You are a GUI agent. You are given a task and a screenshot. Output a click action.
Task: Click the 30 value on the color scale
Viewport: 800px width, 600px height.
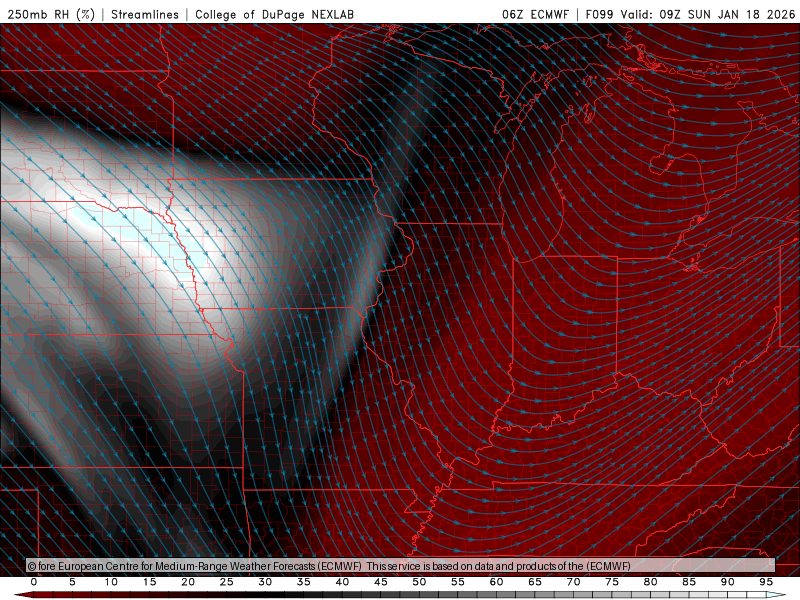pos(265,582)
